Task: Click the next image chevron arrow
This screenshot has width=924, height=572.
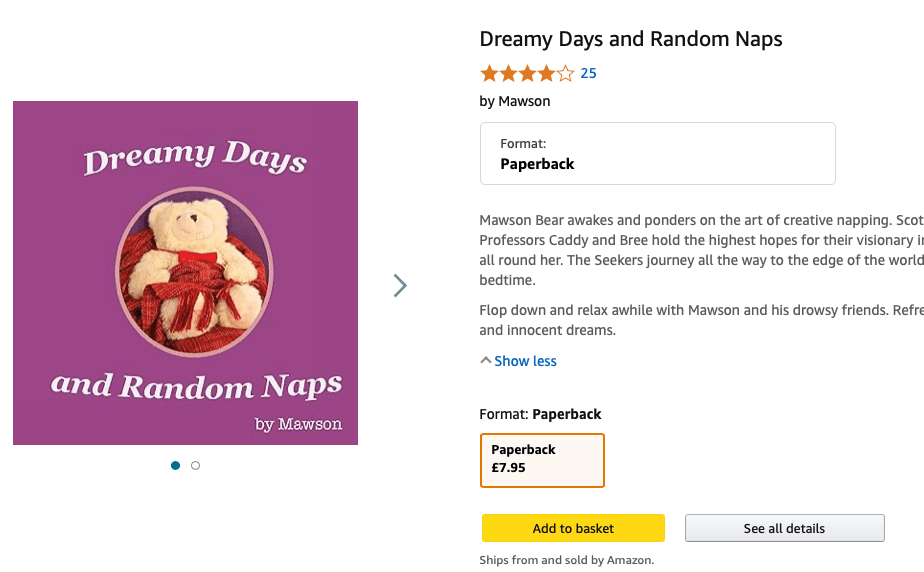Action: pyautogui.click(x=400, y=286)
